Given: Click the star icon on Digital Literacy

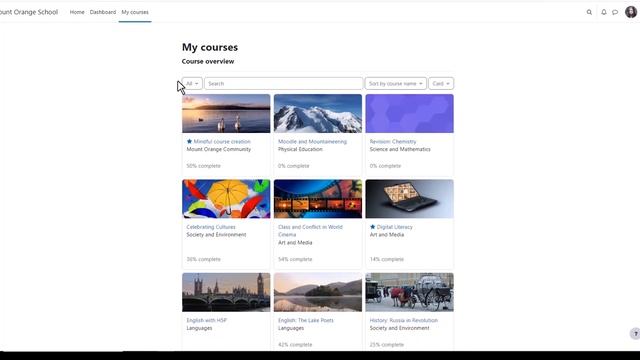Looking at the screenshot, I should pos(372,227).
